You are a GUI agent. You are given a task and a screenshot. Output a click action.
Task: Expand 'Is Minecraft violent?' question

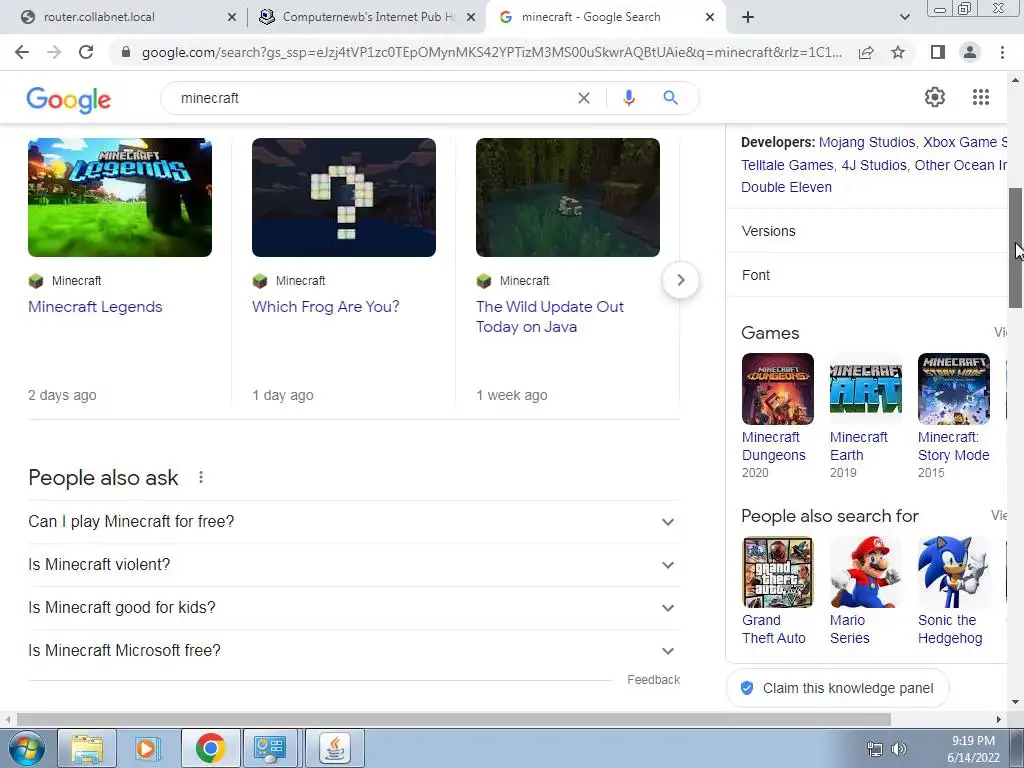[x=354, y=565]
